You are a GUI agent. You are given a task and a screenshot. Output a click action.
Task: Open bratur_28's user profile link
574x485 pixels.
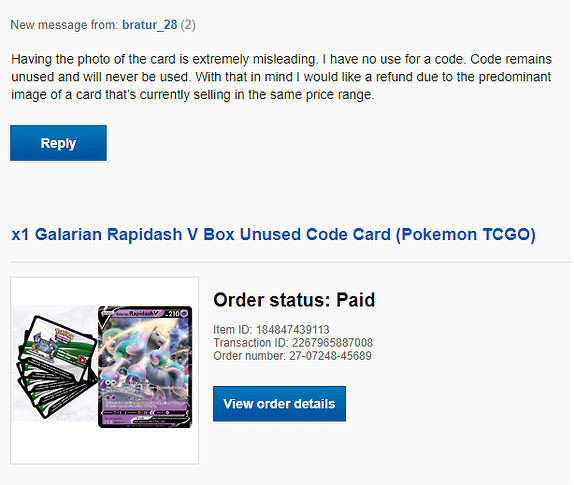(149, 25)
